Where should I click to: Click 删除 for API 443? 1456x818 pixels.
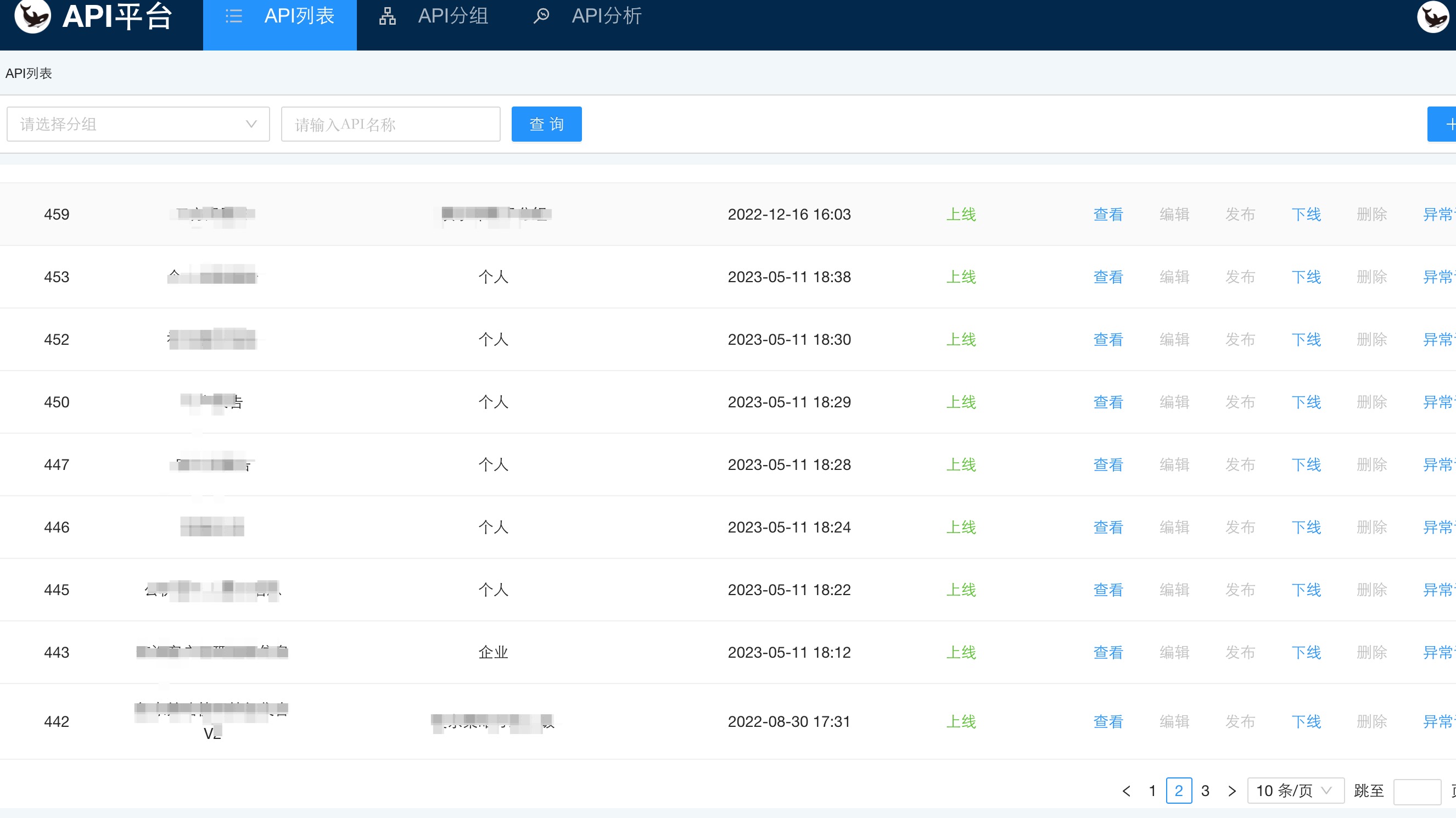click(x=1373, y=652)
